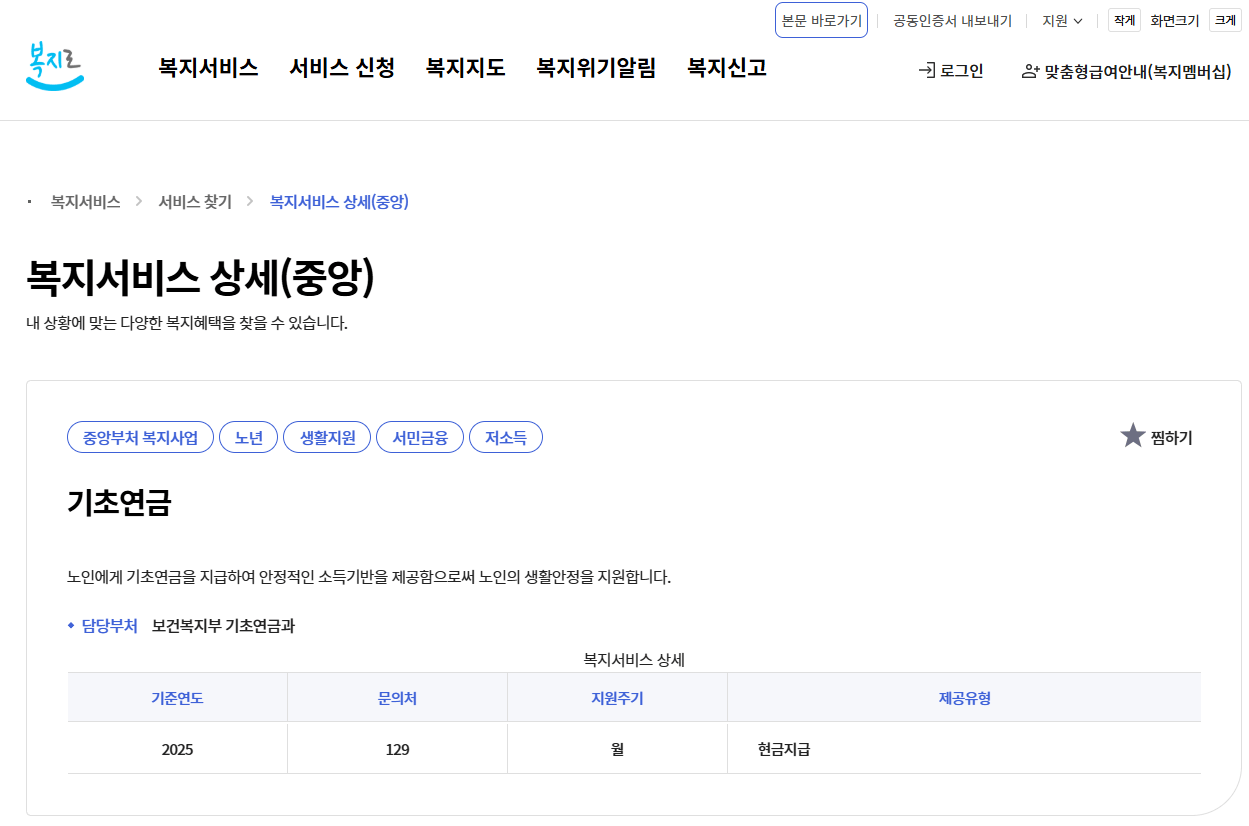Screen dimensions: 1249x826
Task: Click the 복지신고 menu
Action: pyautogui.click(x=725, y=67)
